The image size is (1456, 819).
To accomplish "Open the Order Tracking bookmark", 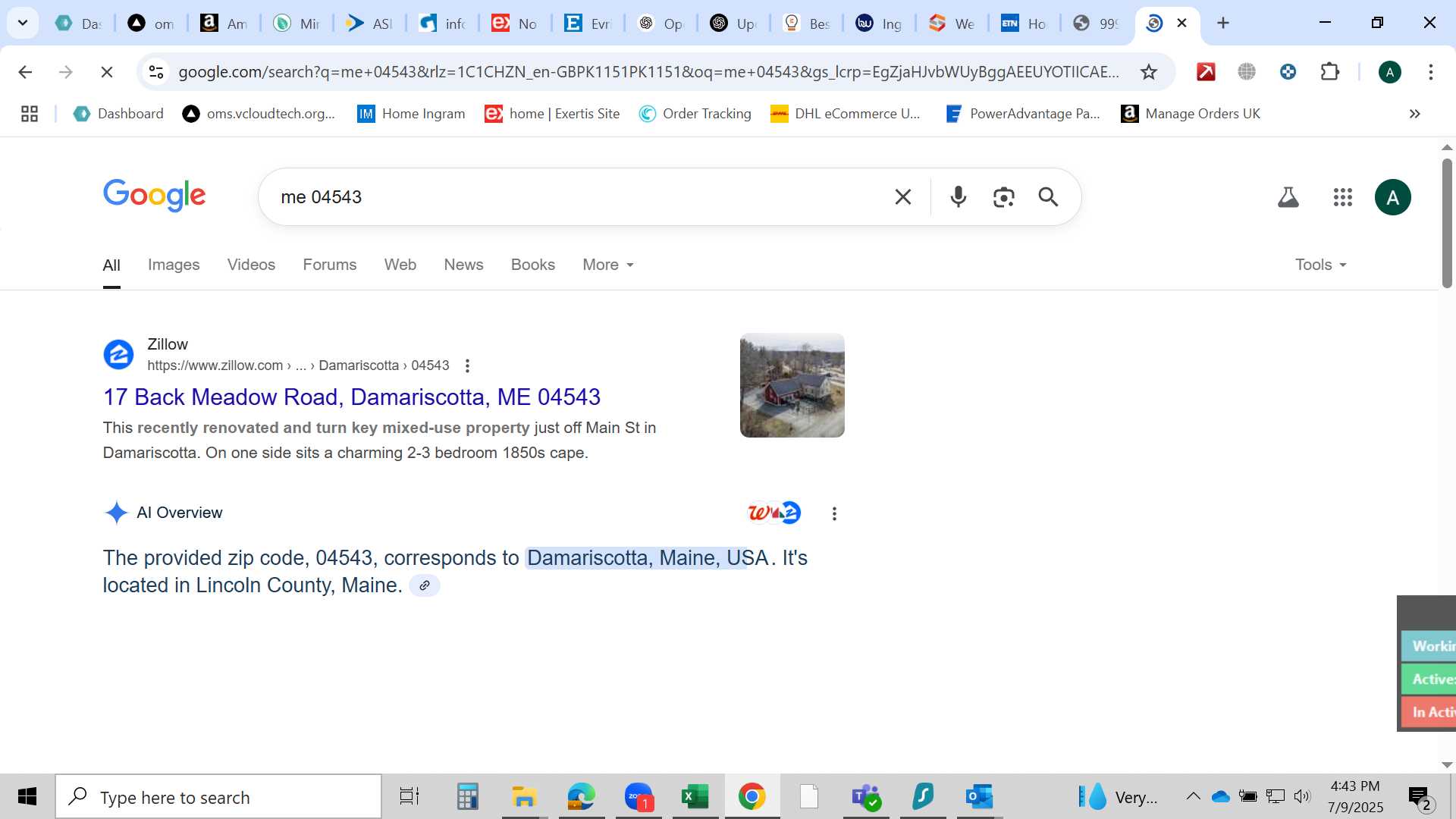I will tap(695, 114).
